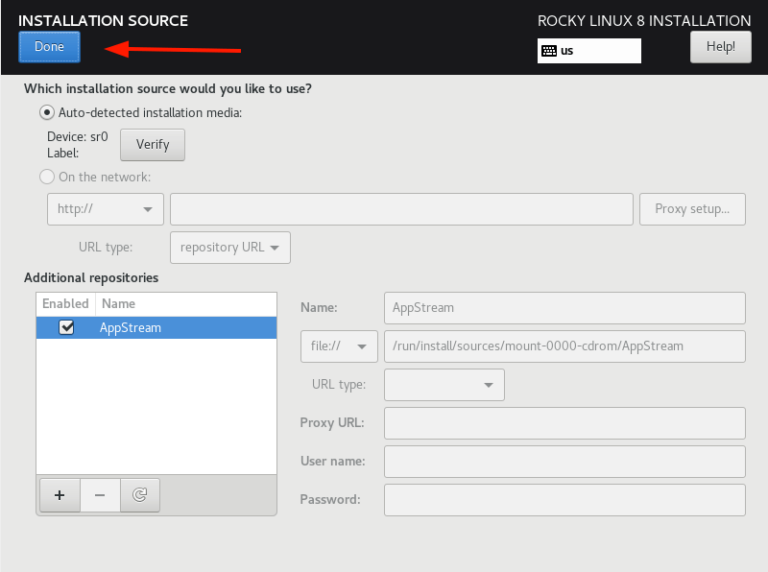768x572 pixels.
Task: Open Proxy setup dialog
Action: pos(692,209)
